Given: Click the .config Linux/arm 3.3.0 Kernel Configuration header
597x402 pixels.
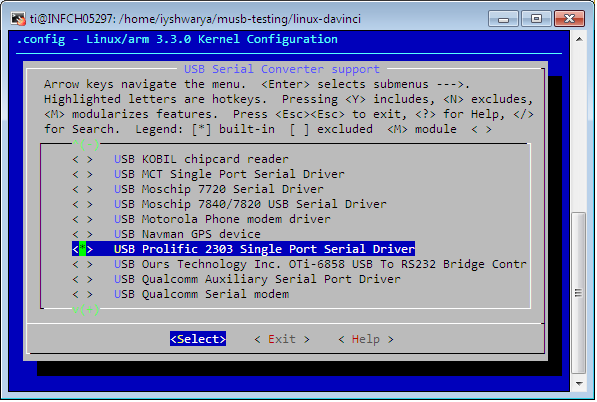Looking at the screenshot, I should point(177,39).
